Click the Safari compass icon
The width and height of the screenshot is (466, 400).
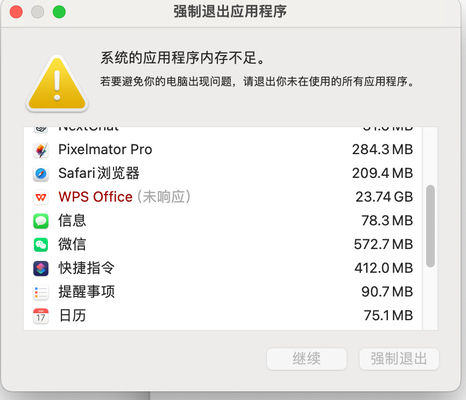(x=41, y=174)
